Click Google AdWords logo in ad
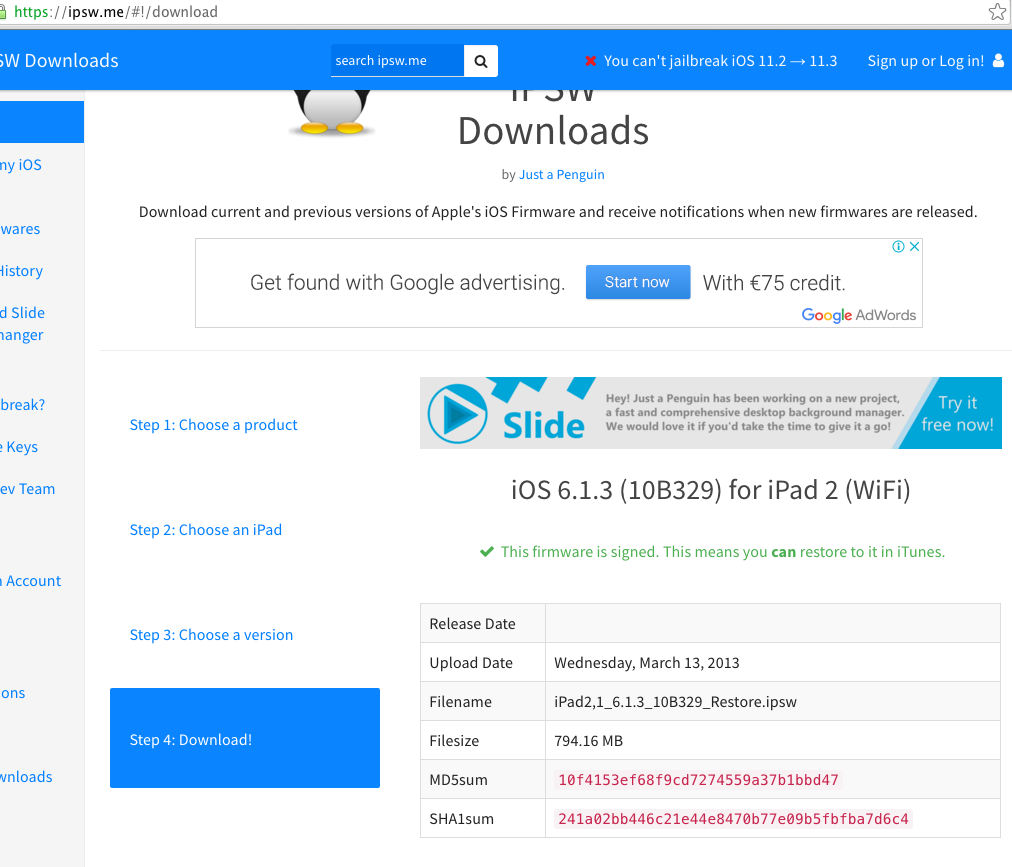Screen dimensions: 1012x867 point(858,315)
